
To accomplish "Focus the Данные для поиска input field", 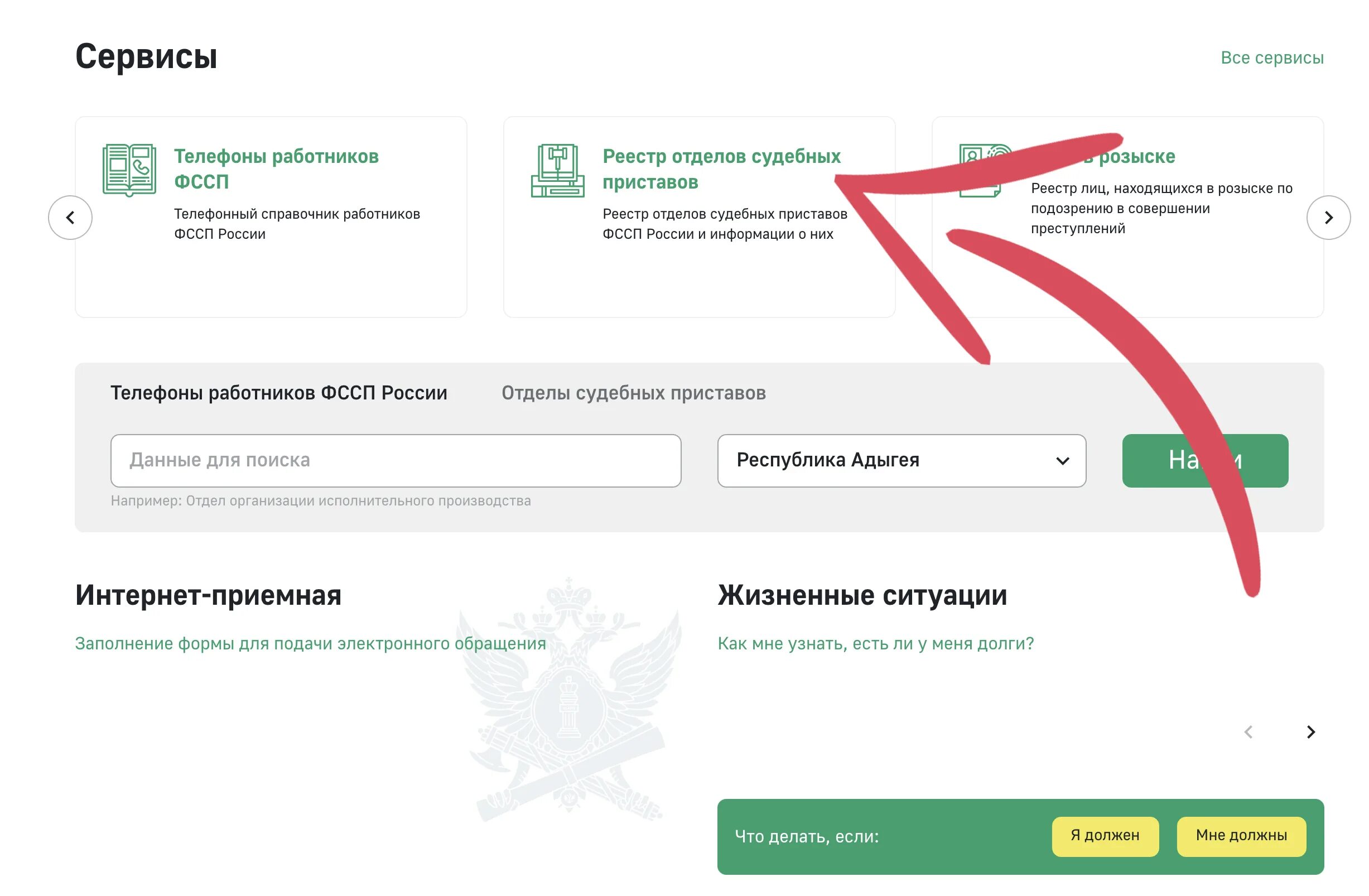I will tap(396, 460).
